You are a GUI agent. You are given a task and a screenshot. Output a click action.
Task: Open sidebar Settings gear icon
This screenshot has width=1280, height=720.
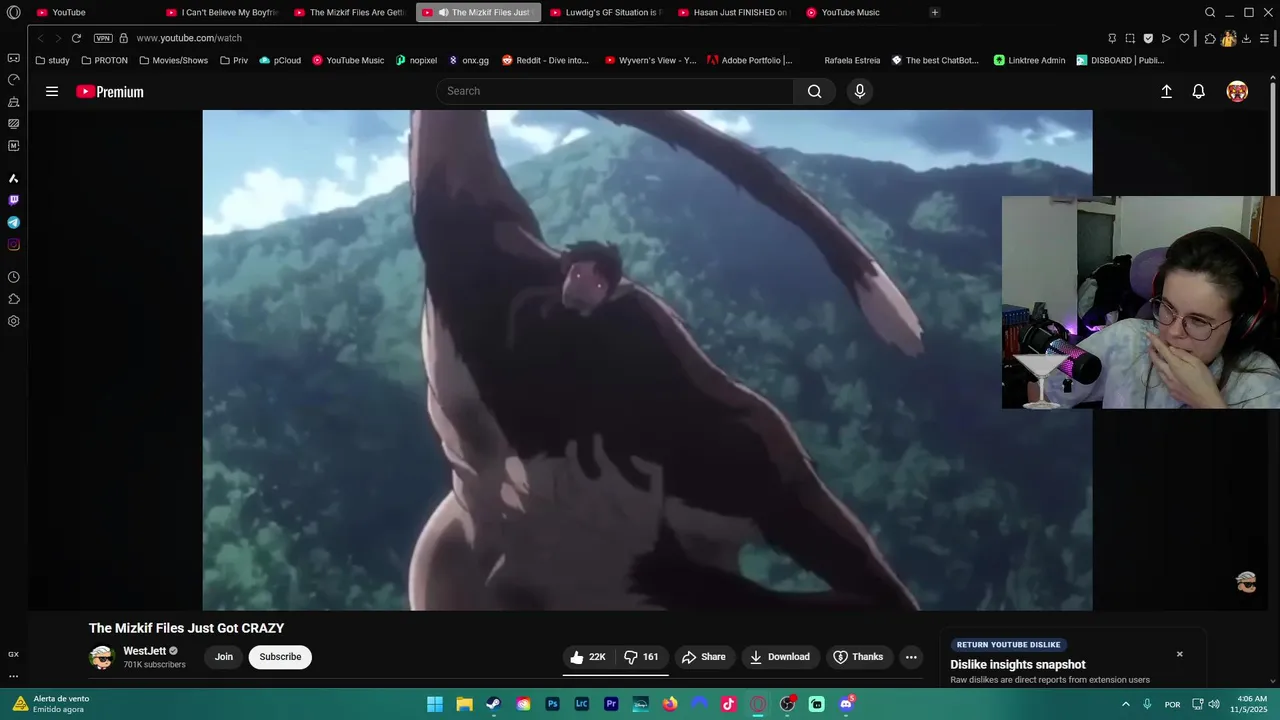tap(13, 321)
